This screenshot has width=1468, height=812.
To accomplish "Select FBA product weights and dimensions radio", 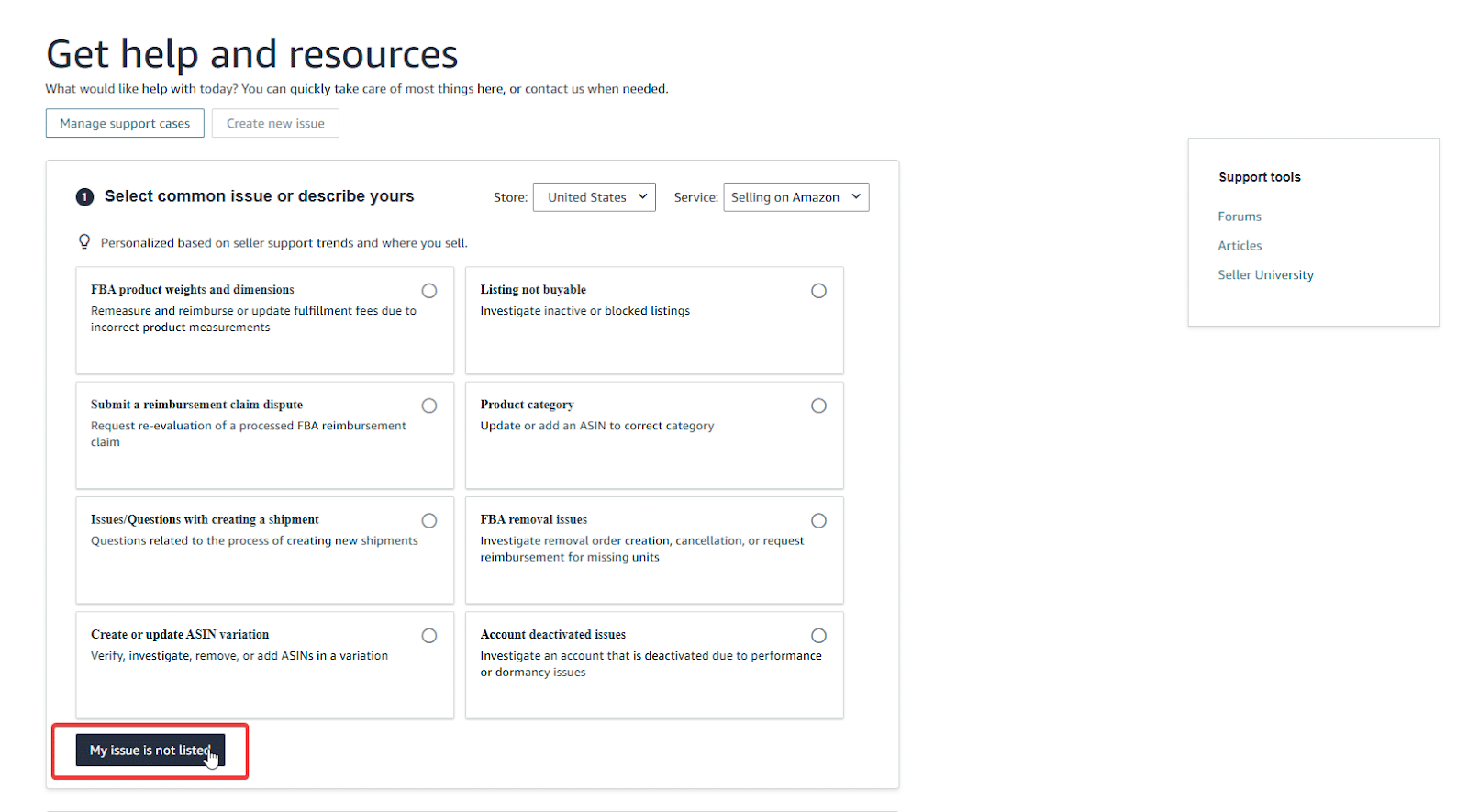I will [x=428, y=291].
